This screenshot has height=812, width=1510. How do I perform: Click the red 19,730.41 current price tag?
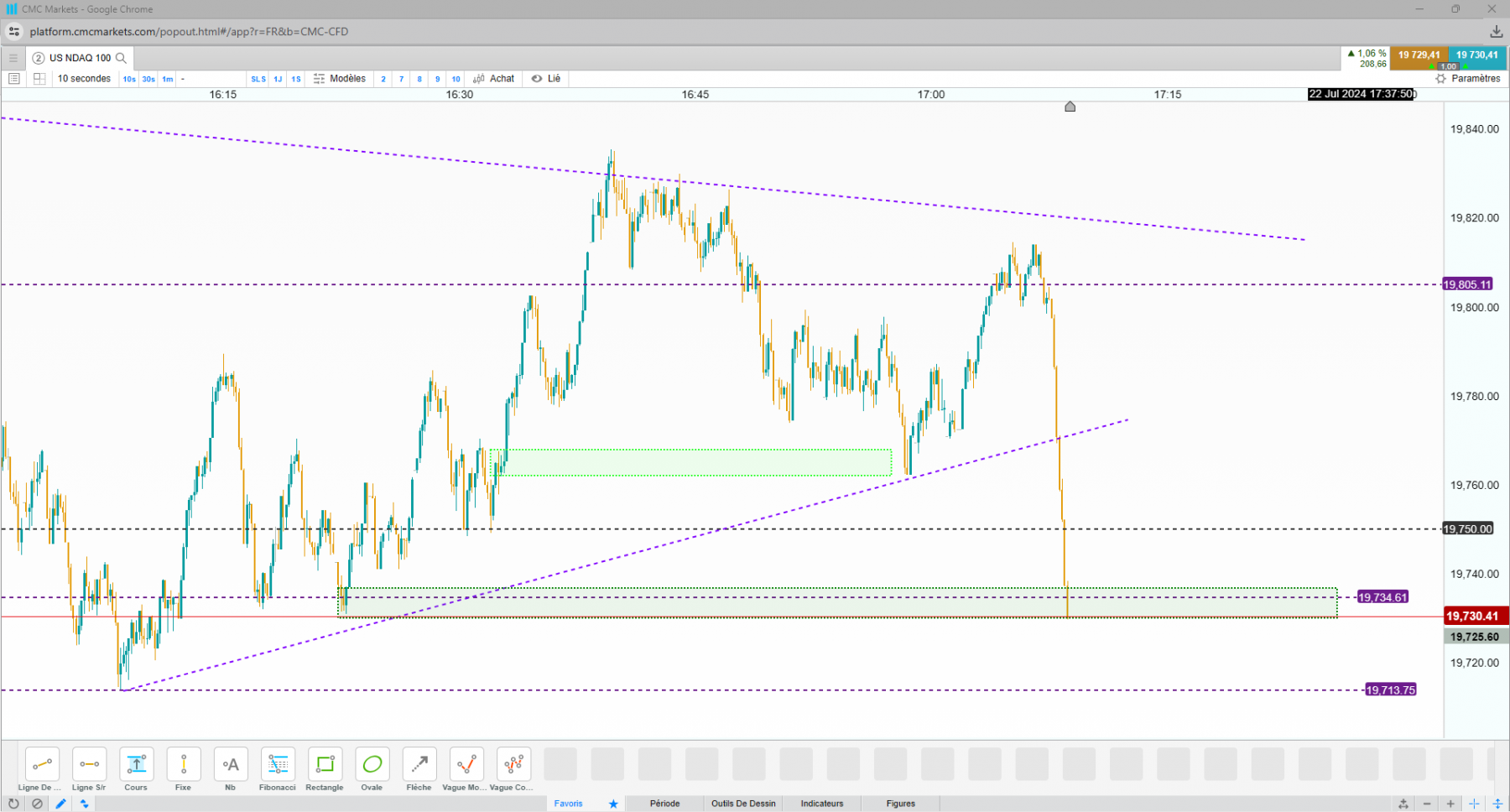(x=1476, y=616)
